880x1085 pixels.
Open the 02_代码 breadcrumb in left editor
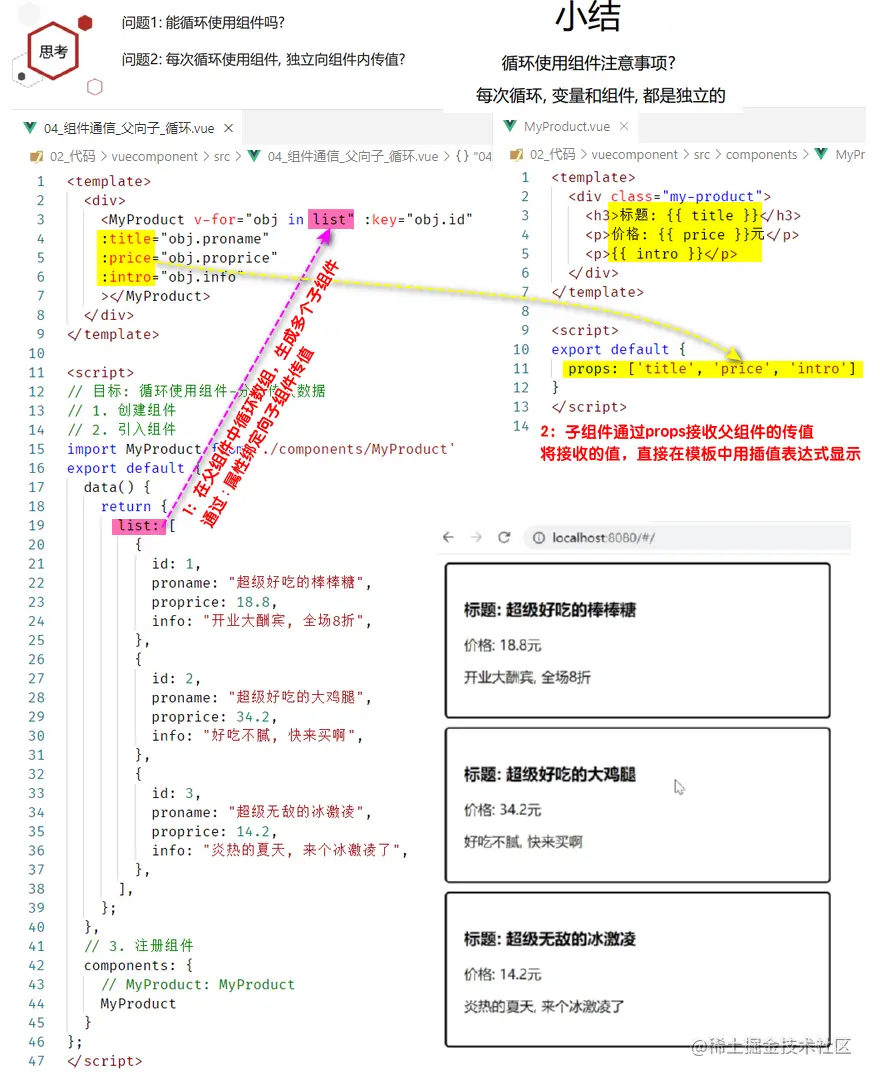[72, 156]
